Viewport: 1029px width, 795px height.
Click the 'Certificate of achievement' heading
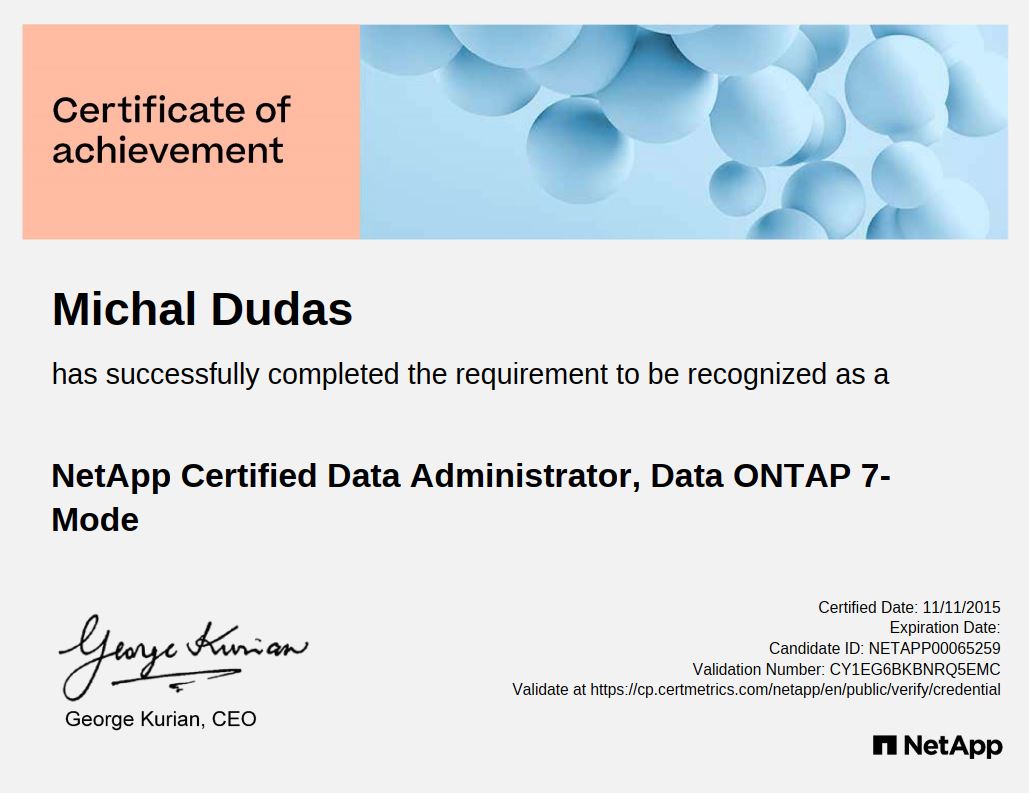click(x=171, y=130)
